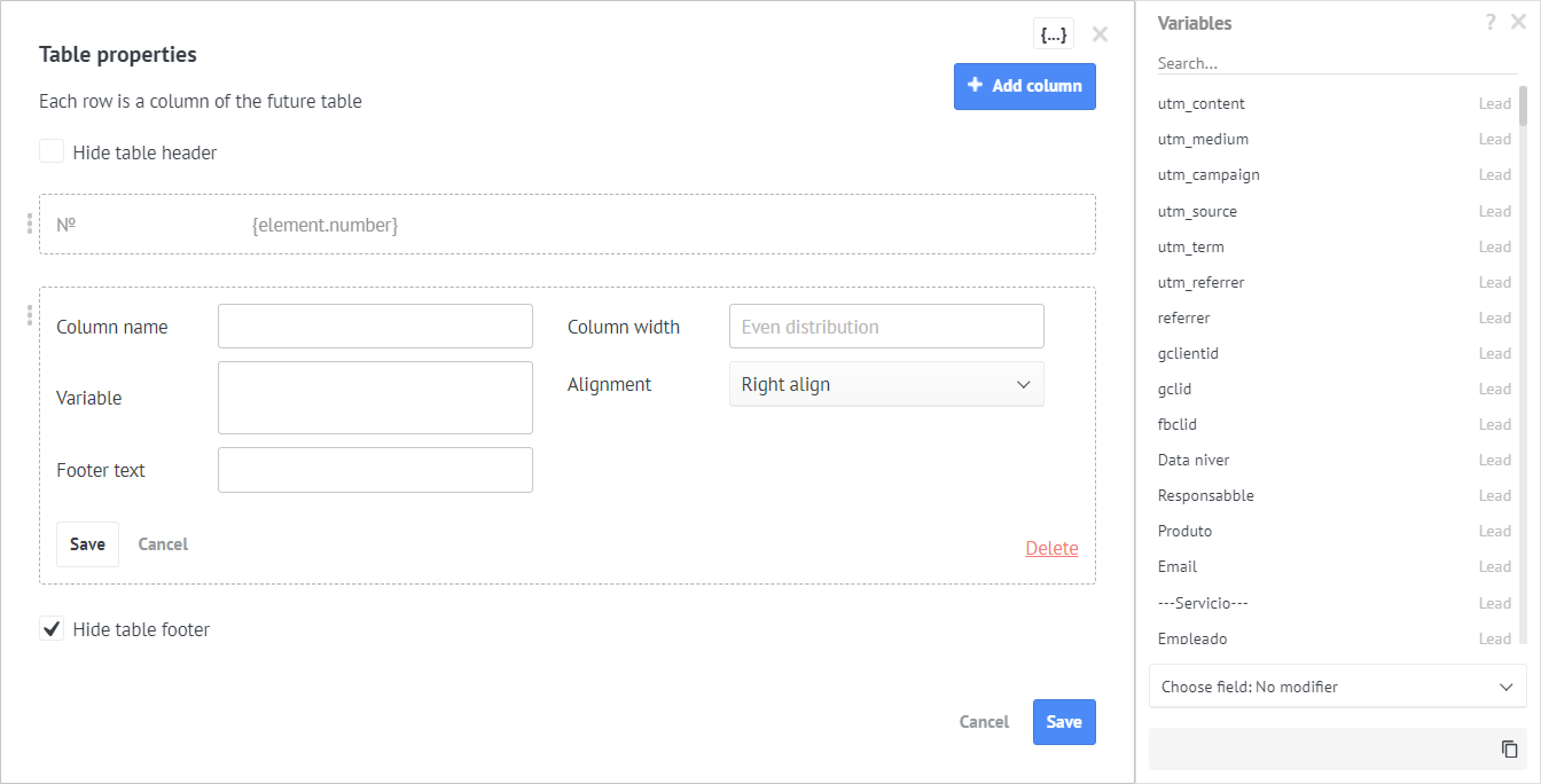Click the help question mark in Variables
Viewport: 1541px width, 784px height.
point(1490,23)
